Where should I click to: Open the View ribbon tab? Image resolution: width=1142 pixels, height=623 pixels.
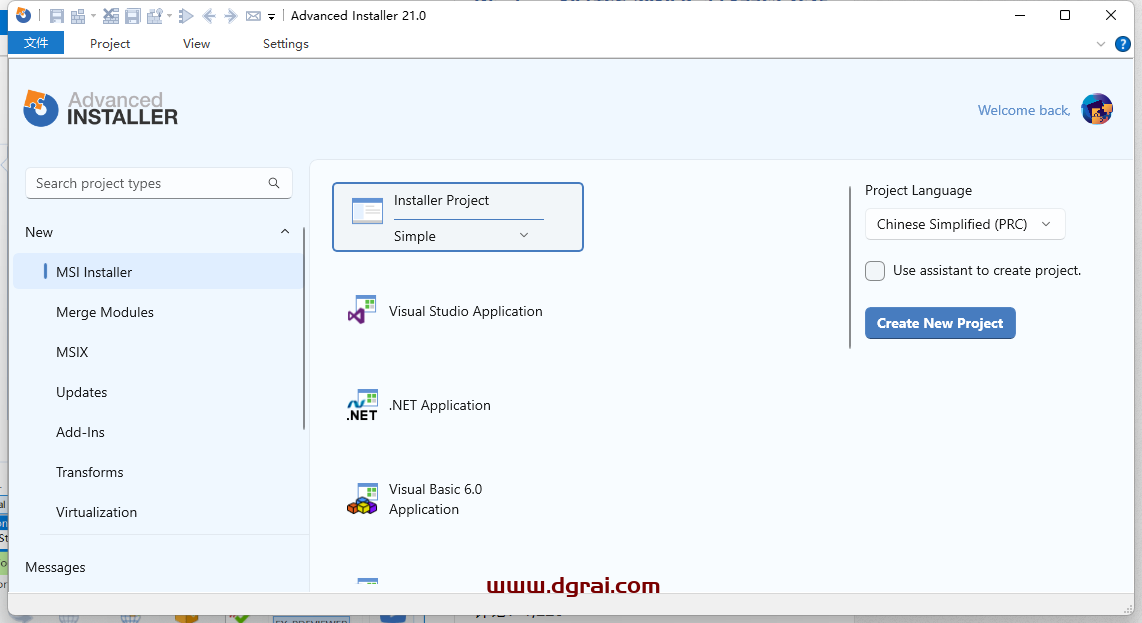(197, 44)
